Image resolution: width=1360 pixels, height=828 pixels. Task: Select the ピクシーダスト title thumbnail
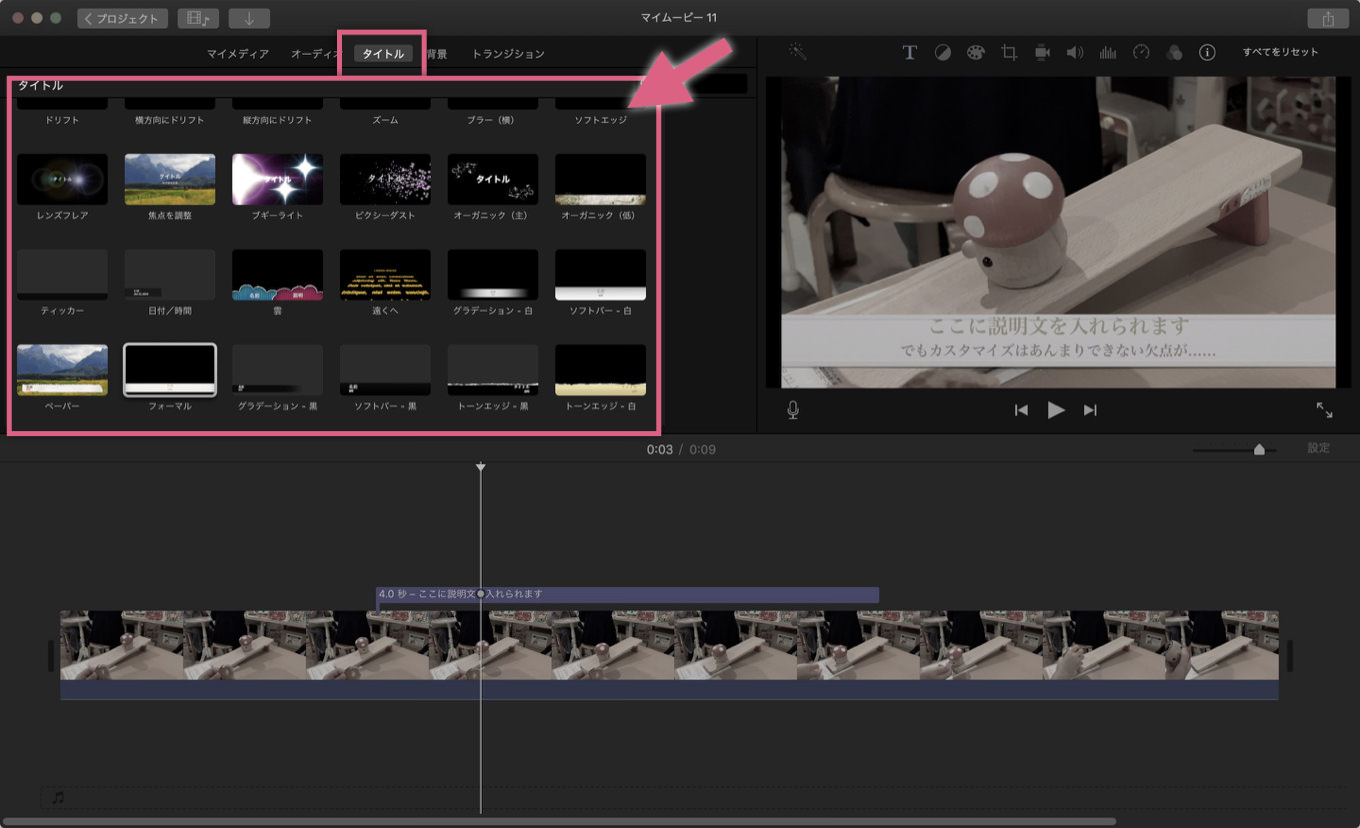[385, 179]
